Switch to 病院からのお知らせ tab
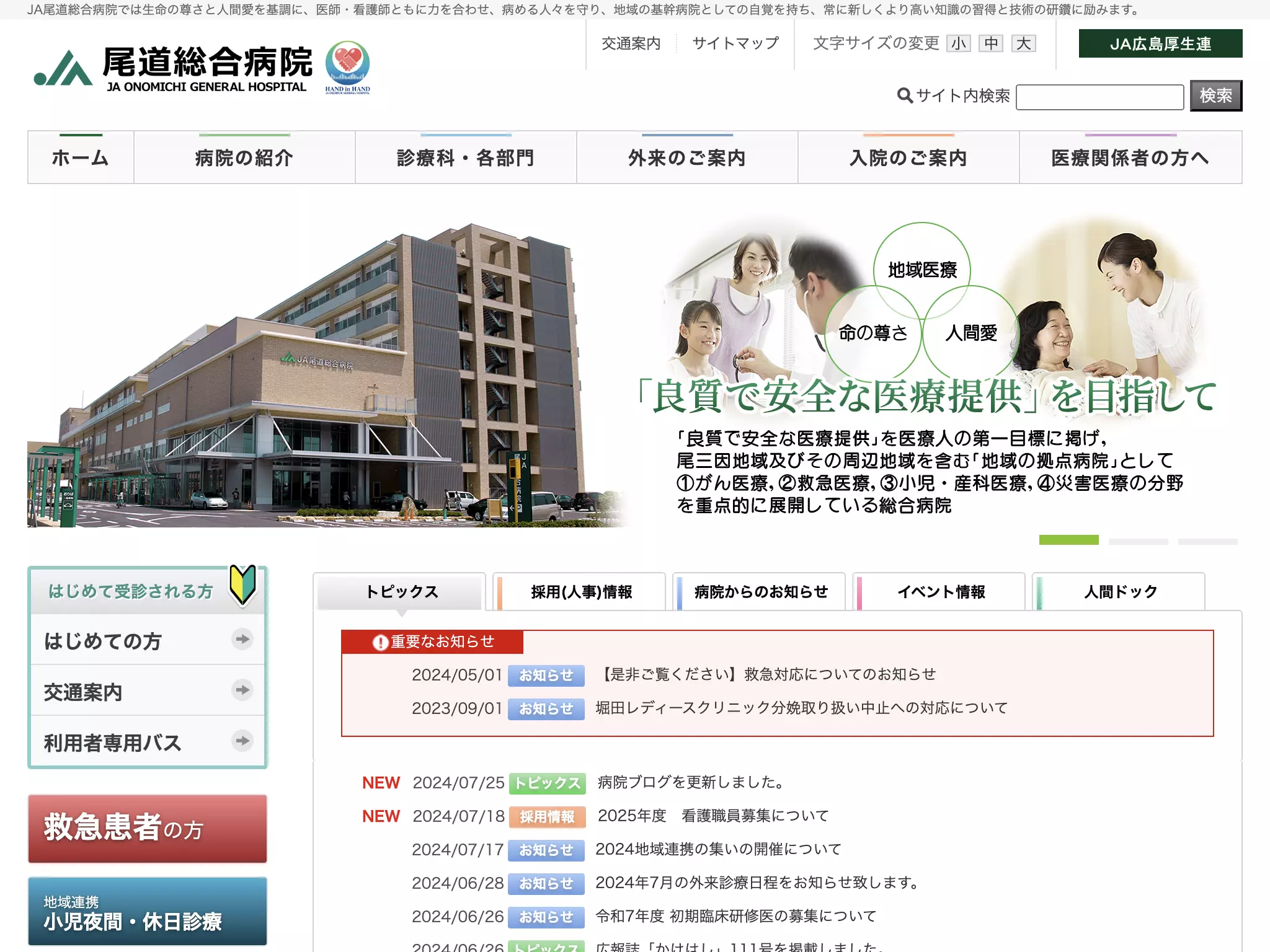The image size is (1270, 952). tap(760, 591)
